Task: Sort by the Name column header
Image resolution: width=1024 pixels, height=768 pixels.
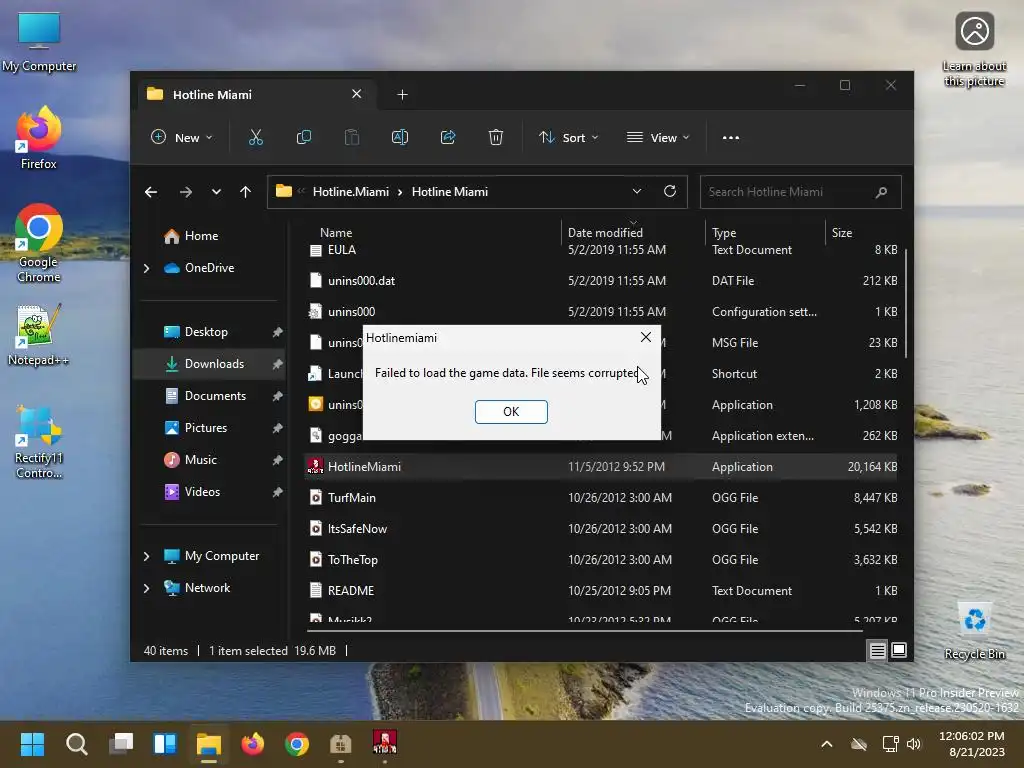Action: tap(336, 232)
